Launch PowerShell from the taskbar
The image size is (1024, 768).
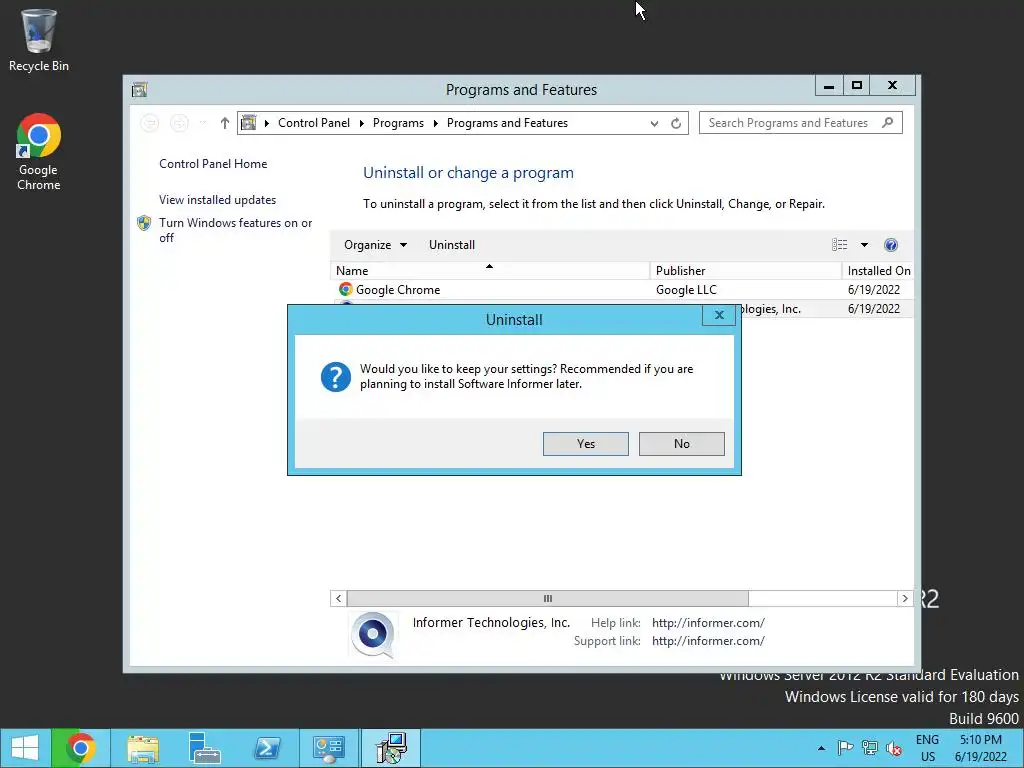click(x=267, y=748)
